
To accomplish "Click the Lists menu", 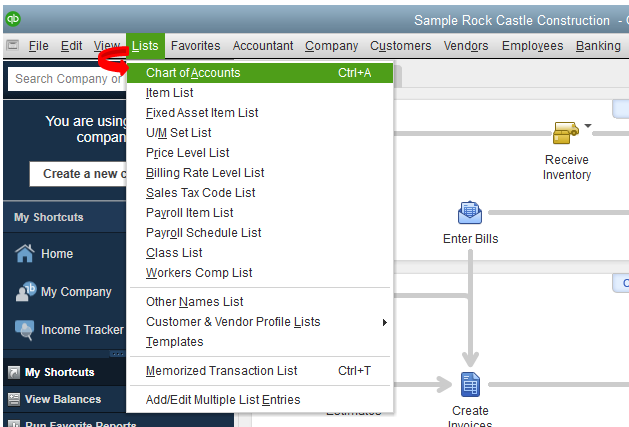I will (145, 46).
